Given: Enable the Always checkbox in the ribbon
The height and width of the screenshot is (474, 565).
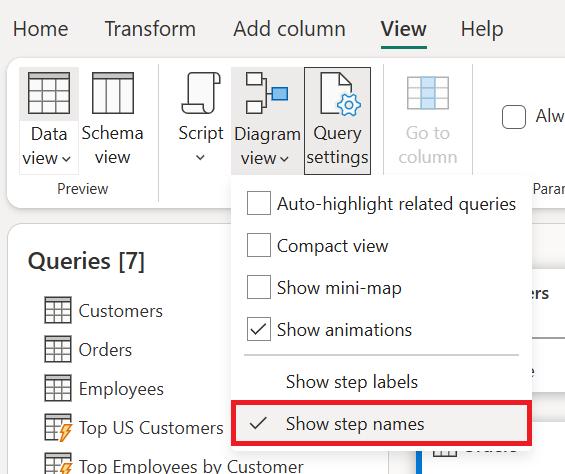Looking at the screenshot, I should (x=514, y=117).
